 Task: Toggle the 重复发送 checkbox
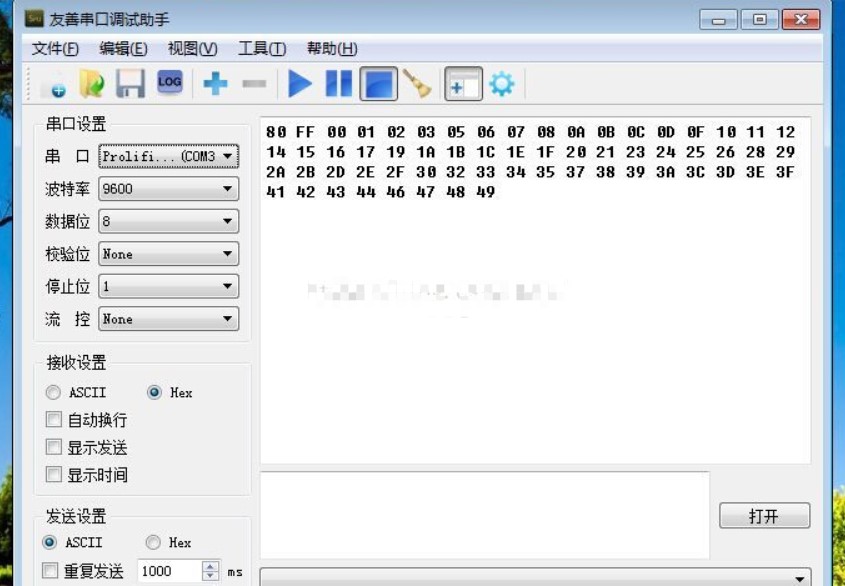pyautogui.click(x=50, y=571)
